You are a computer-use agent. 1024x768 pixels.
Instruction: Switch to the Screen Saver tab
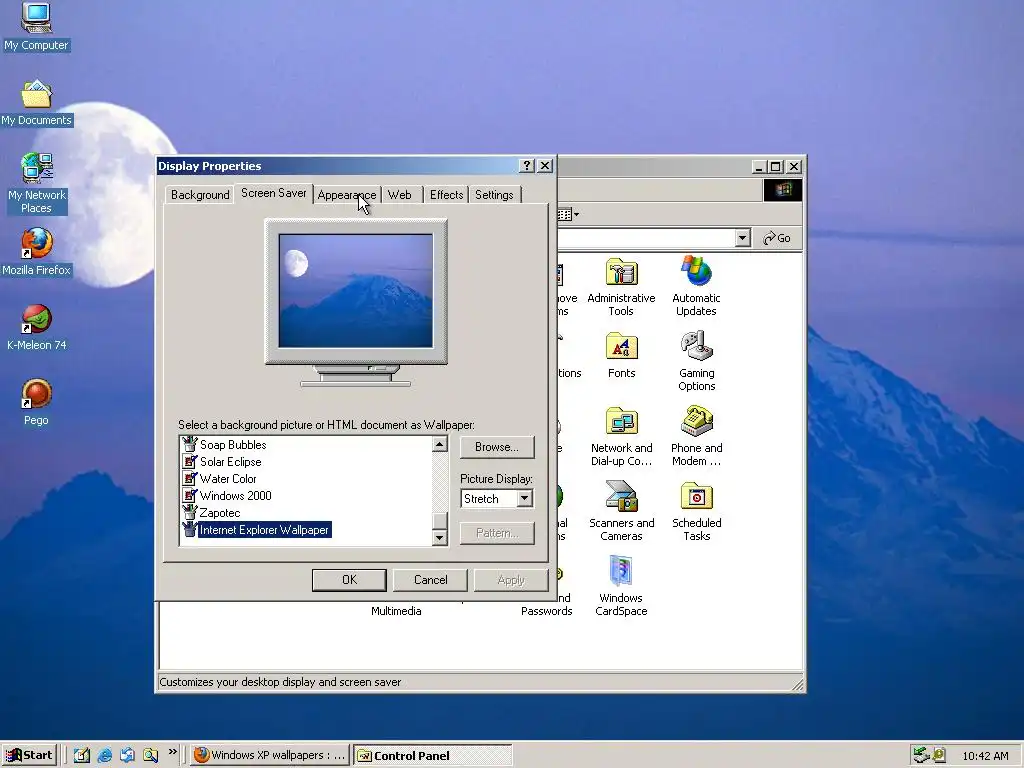[x=274, y=193]
